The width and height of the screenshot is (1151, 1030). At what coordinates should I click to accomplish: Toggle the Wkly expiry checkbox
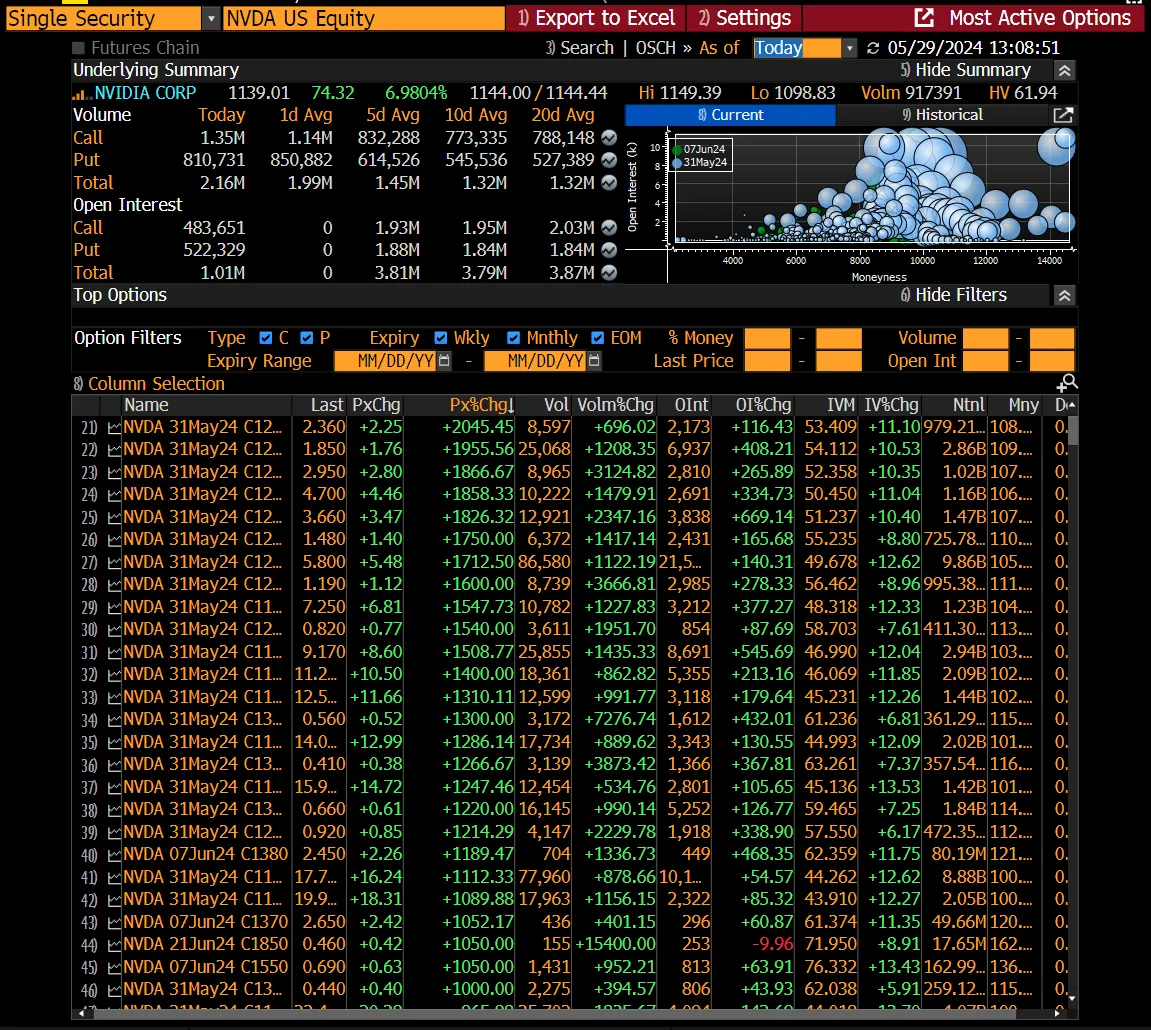441,338
